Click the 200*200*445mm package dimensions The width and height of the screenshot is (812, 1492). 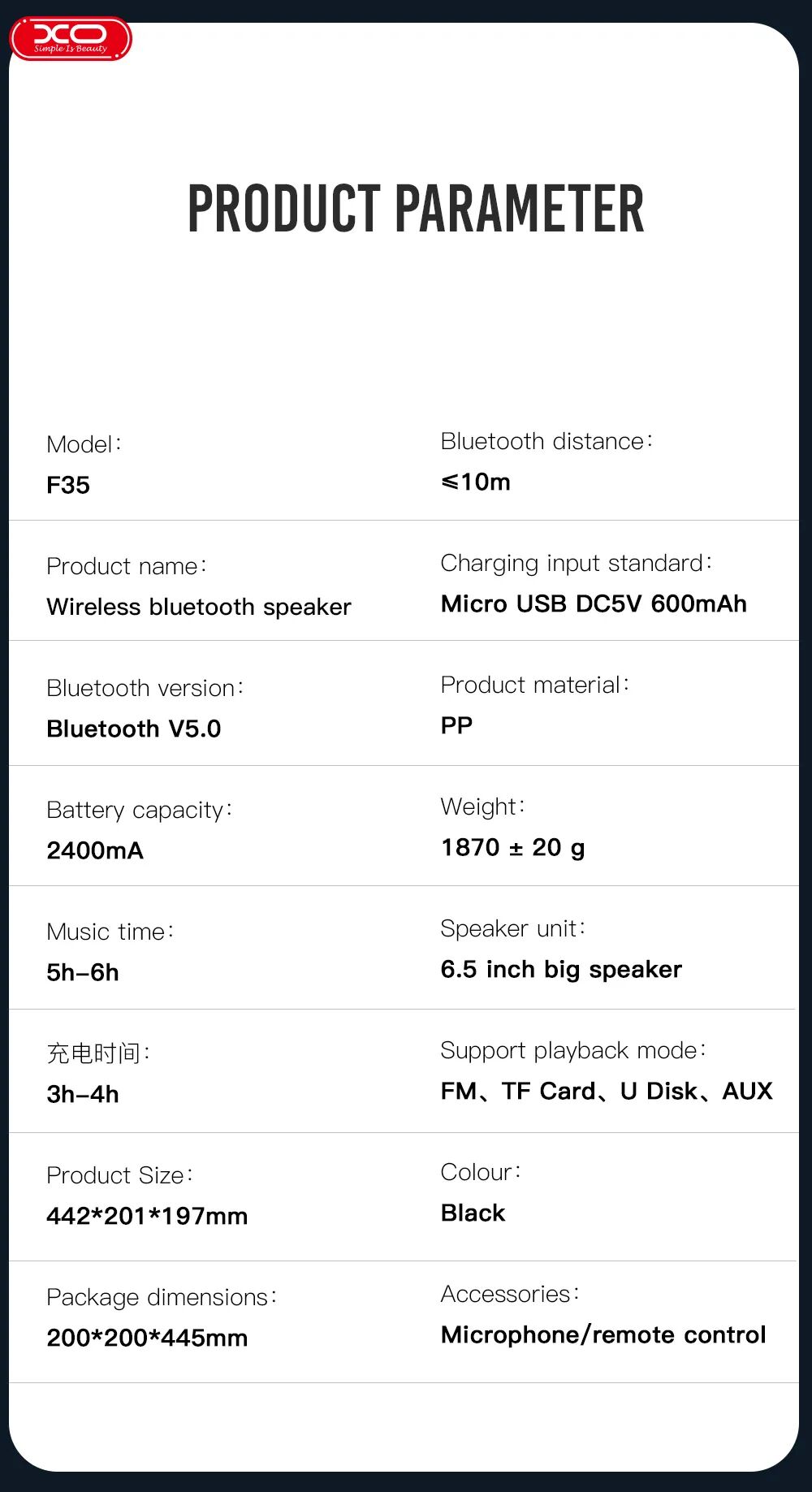(147, 1338)
